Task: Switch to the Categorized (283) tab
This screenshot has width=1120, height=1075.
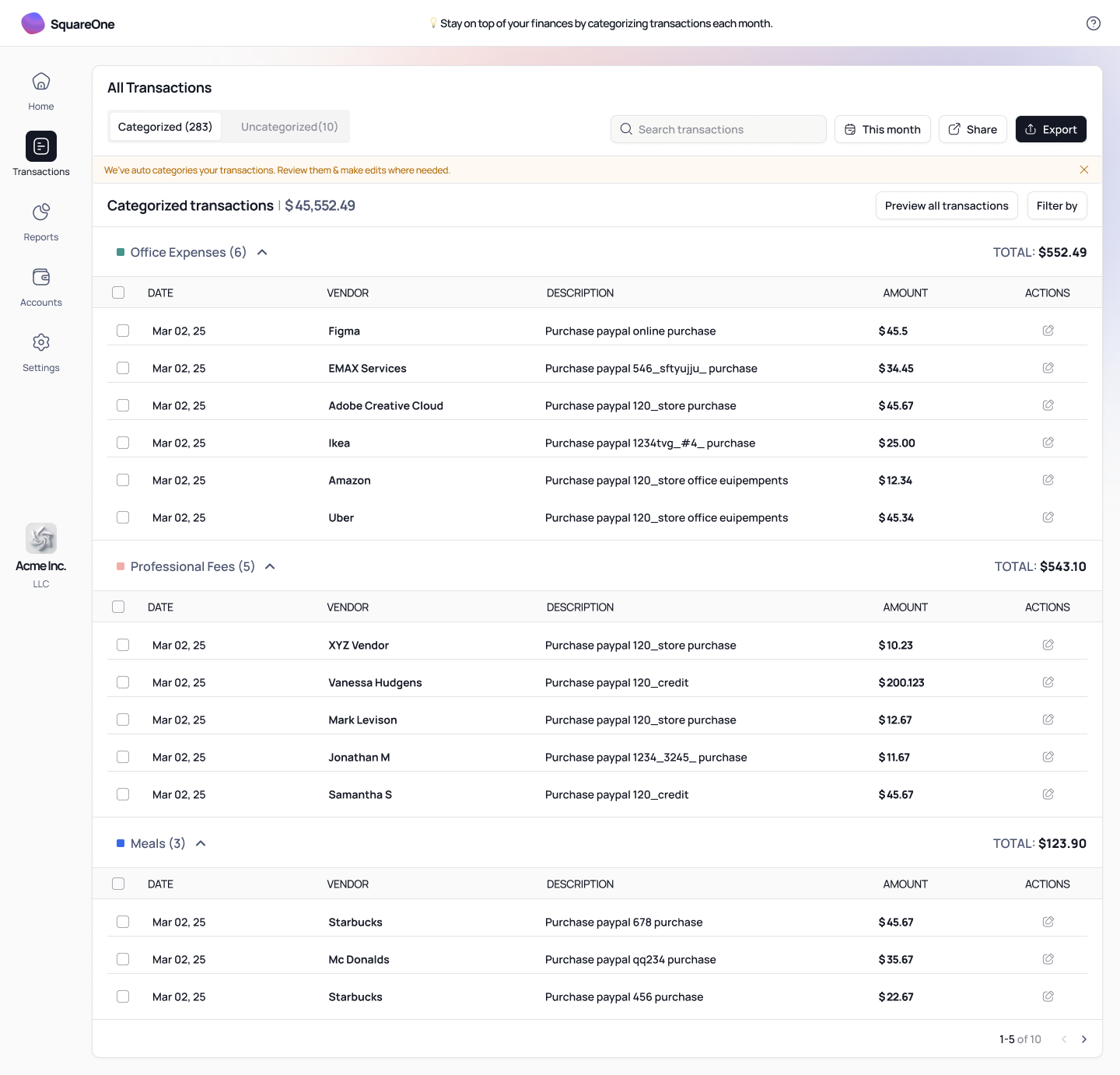Action: click(x=165, y=127)
